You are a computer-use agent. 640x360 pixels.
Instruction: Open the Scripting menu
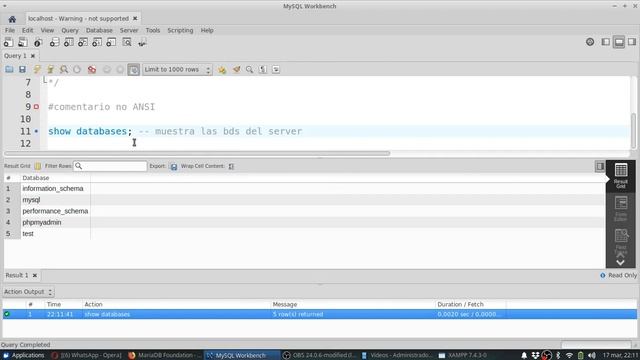pyautogui.click(x=180, y=30)
